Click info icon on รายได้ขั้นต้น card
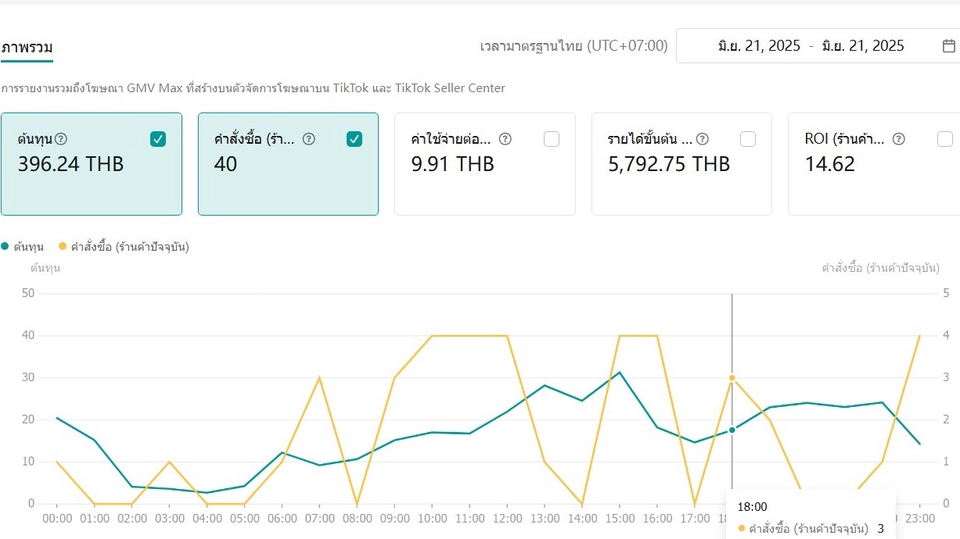 702,139
